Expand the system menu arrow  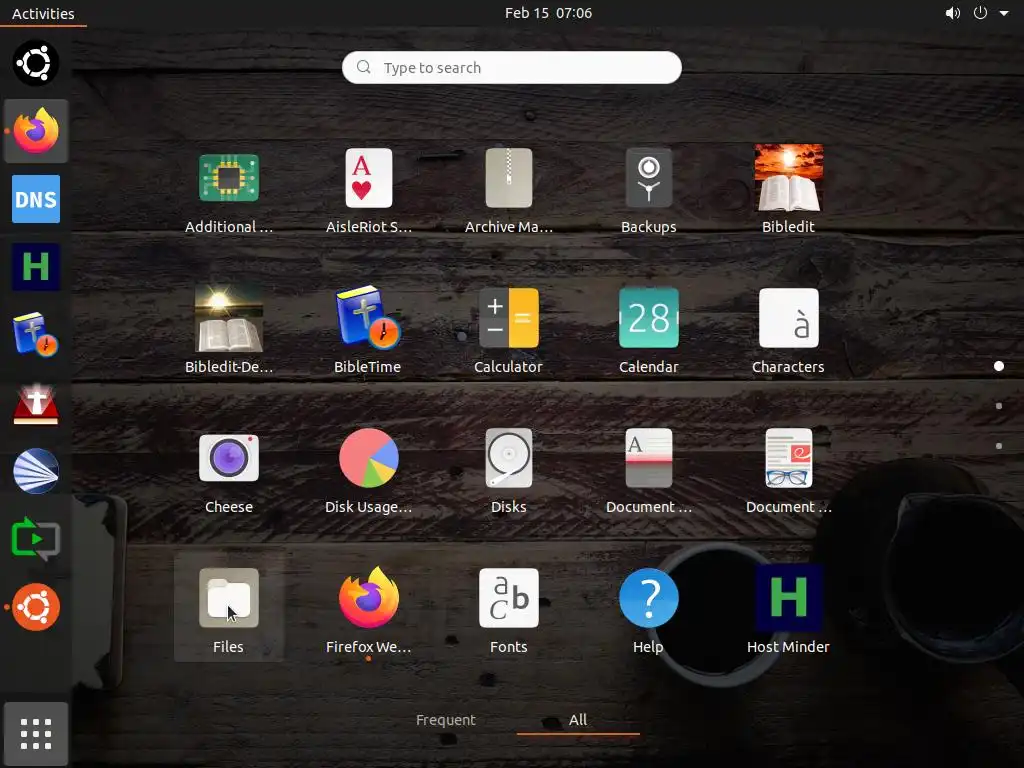[1004, 13]
